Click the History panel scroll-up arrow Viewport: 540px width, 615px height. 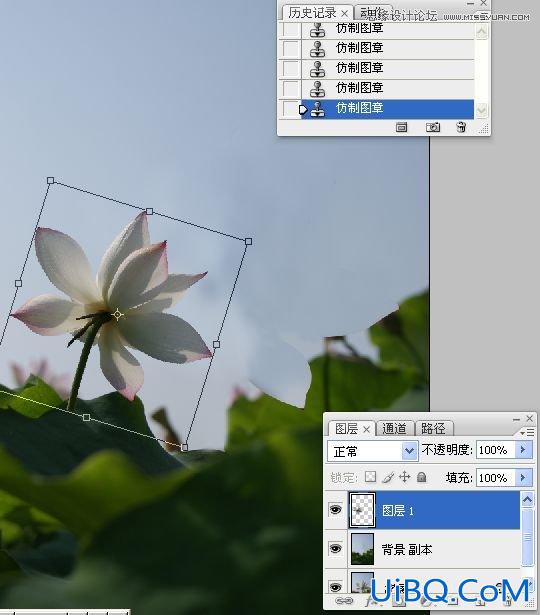click(x=482, y=31)
